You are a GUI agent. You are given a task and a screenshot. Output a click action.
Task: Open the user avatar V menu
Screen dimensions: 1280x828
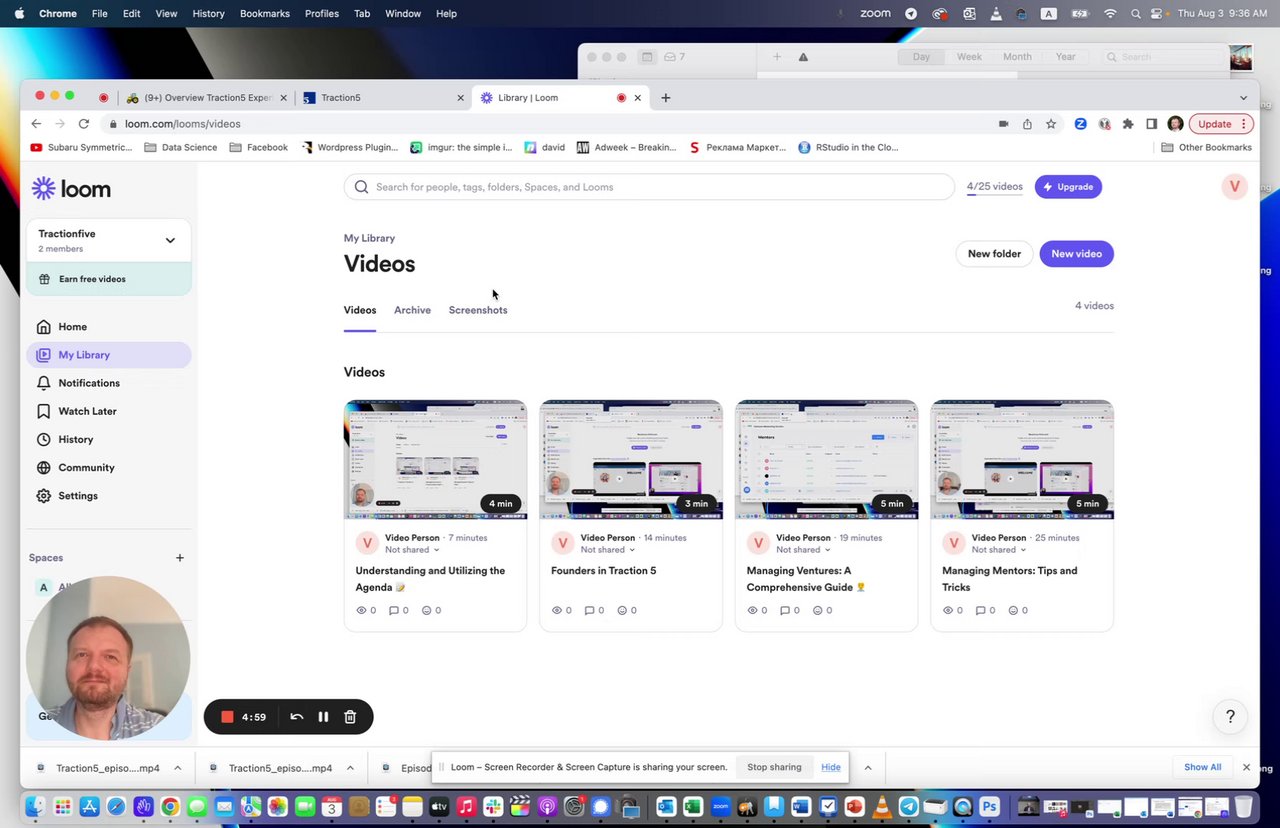pyautogui.click(x=1234, y=186)
